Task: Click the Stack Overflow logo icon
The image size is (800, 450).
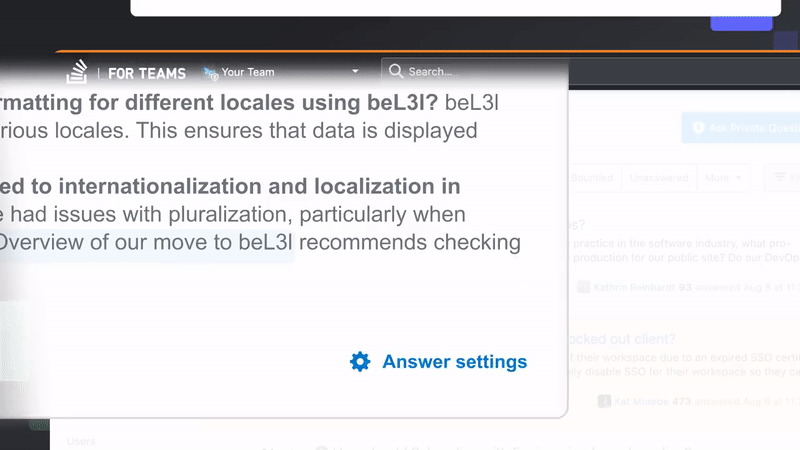Action: 78,72
